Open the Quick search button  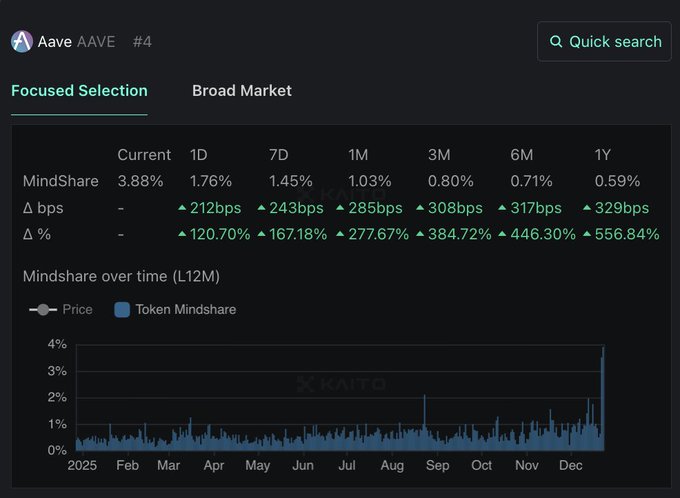click(604, 42)
